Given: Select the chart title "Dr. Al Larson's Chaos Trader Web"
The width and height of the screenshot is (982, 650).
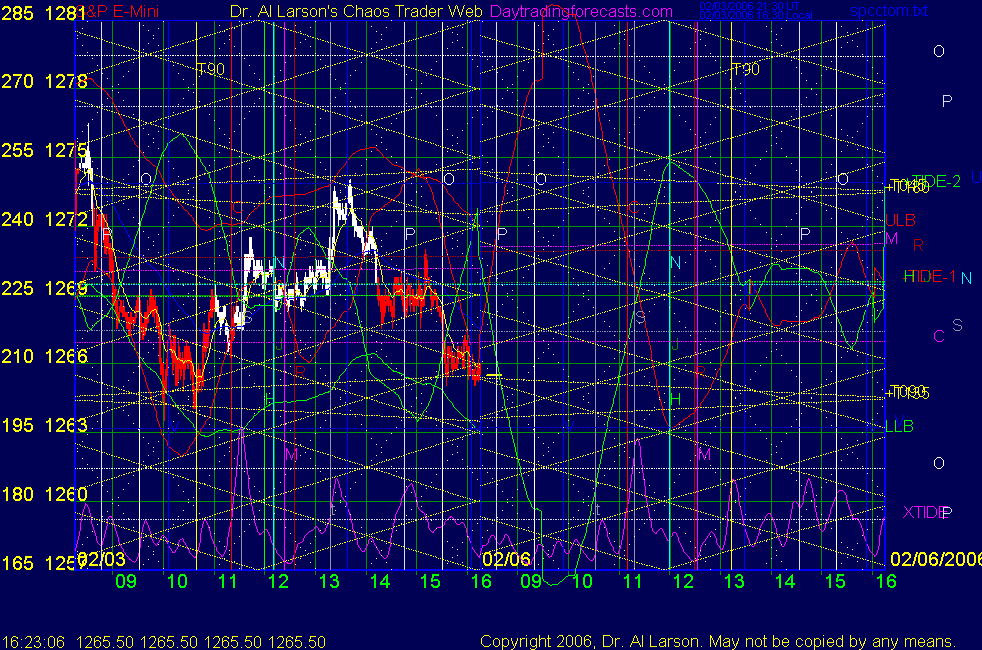Looking at the screenshot, I should (x=356, y=11).
